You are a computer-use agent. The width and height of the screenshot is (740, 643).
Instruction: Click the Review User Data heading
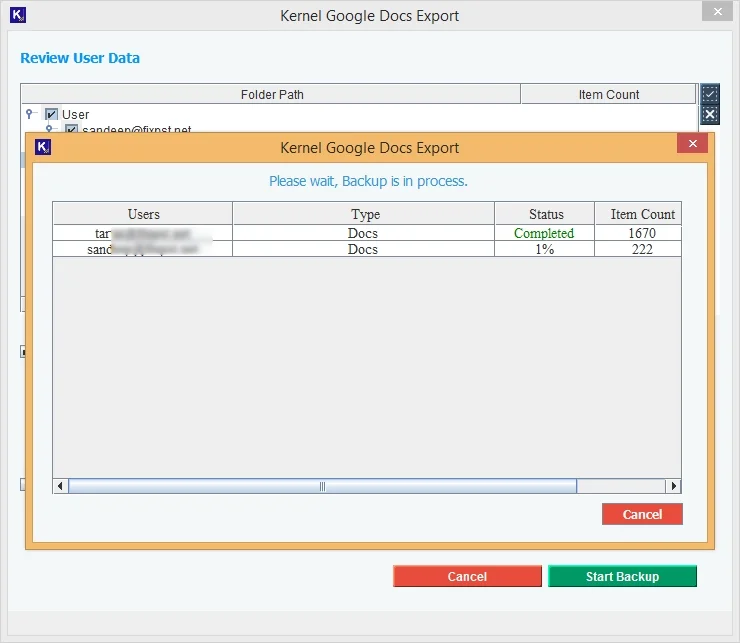coord(80,58)
